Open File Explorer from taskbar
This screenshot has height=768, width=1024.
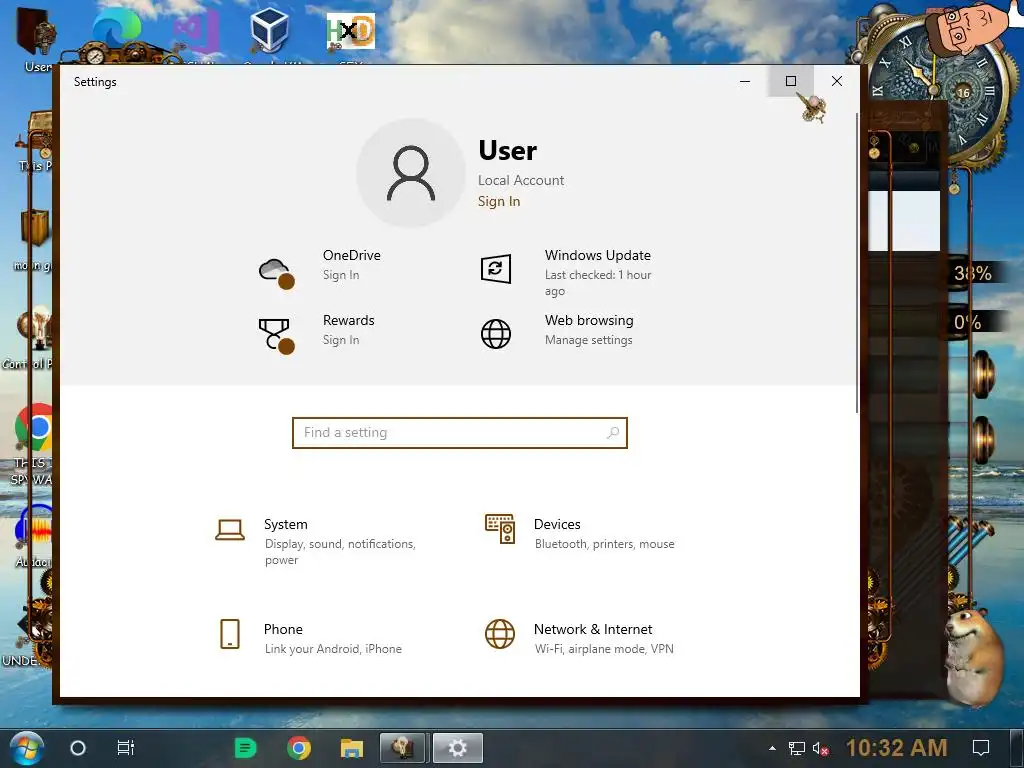coord(351,748)
